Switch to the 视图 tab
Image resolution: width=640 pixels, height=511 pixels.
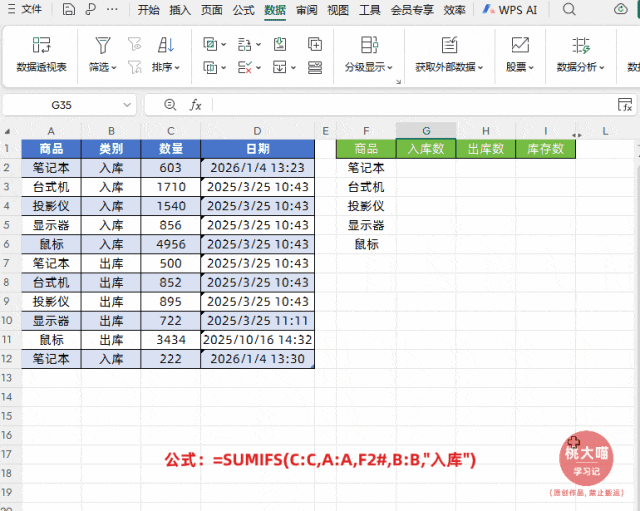[x=338, y=10]
